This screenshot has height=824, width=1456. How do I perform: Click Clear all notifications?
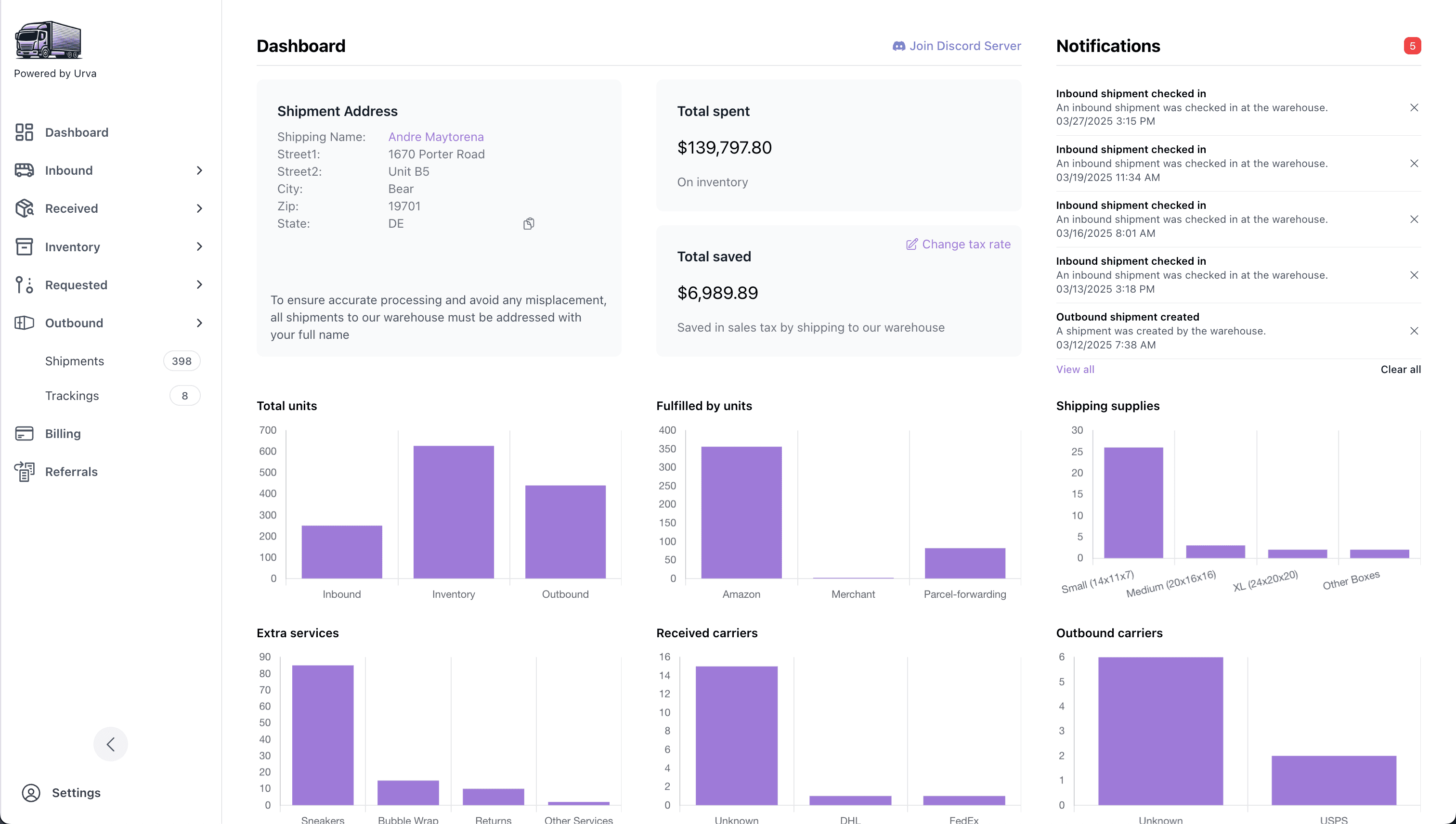pos(1400,370)
